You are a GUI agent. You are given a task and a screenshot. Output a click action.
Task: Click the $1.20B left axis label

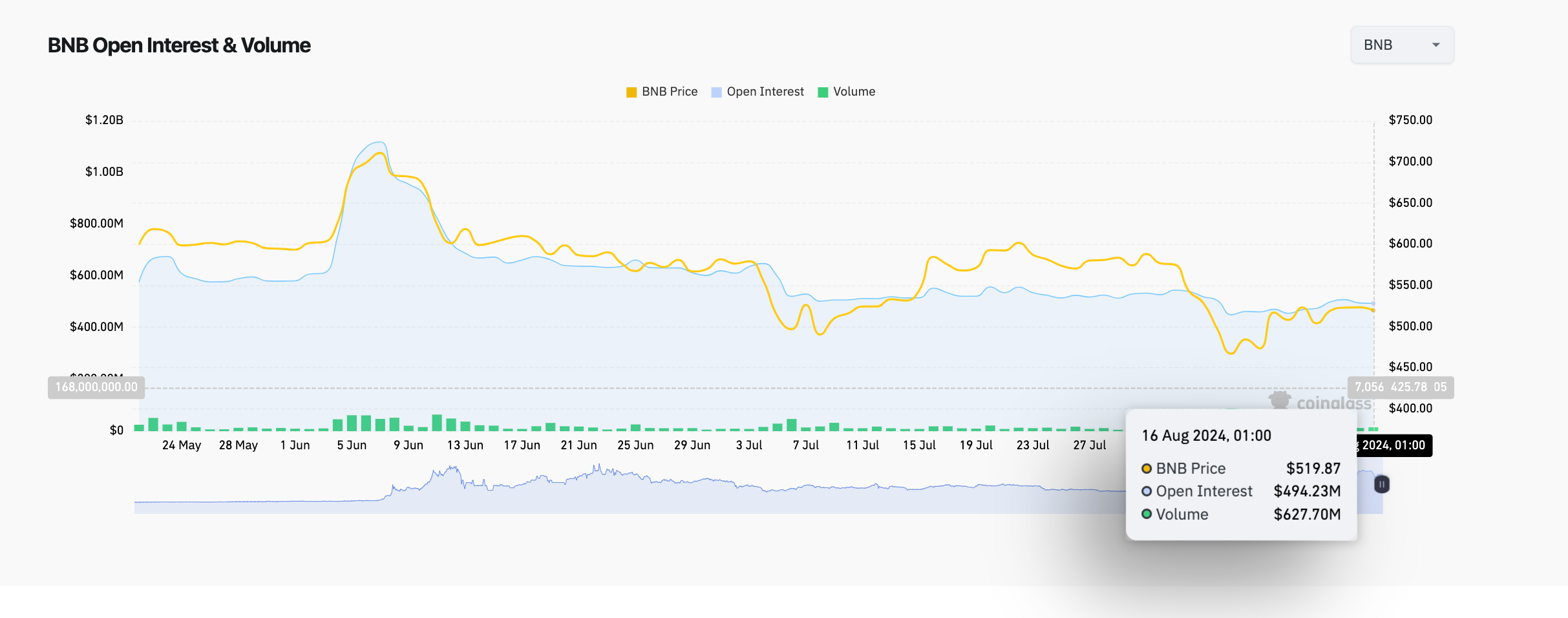click(104, 120)
